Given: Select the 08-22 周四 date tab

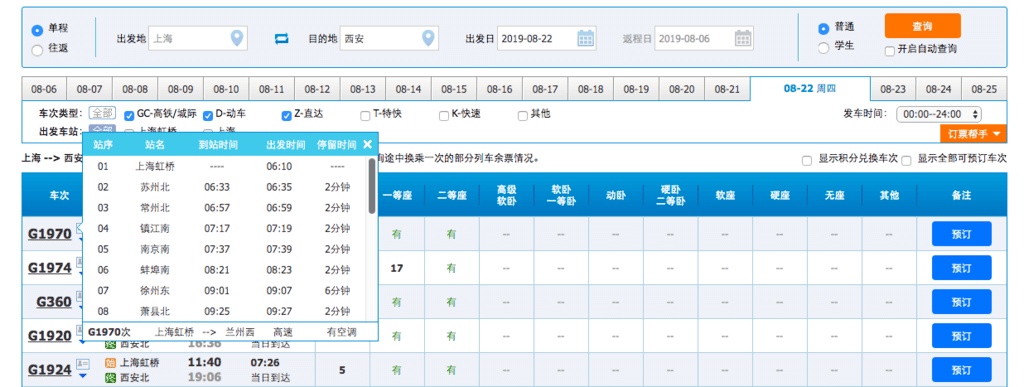Looking at the screenshot, I should [810, 89].
